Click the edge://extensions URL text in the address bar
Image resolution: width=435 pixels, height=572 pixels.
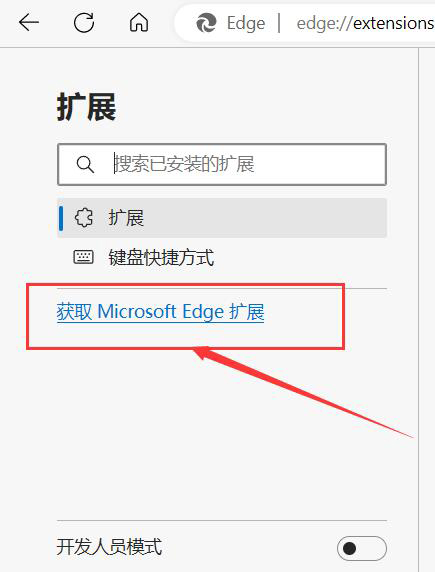pyautogui.click(x=366, y=23)
